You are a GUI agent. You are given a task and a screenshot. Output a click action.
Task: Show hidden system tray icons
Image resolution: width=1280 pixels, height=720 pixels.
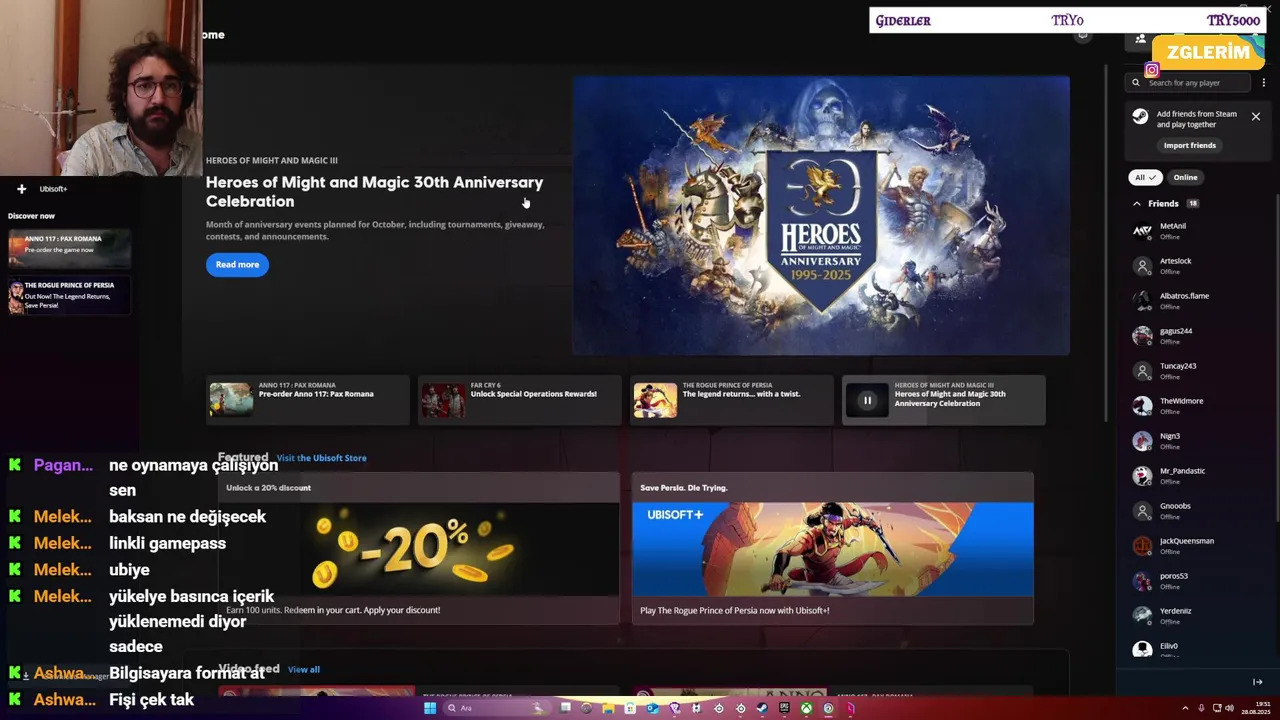(x=1185, y=708)
